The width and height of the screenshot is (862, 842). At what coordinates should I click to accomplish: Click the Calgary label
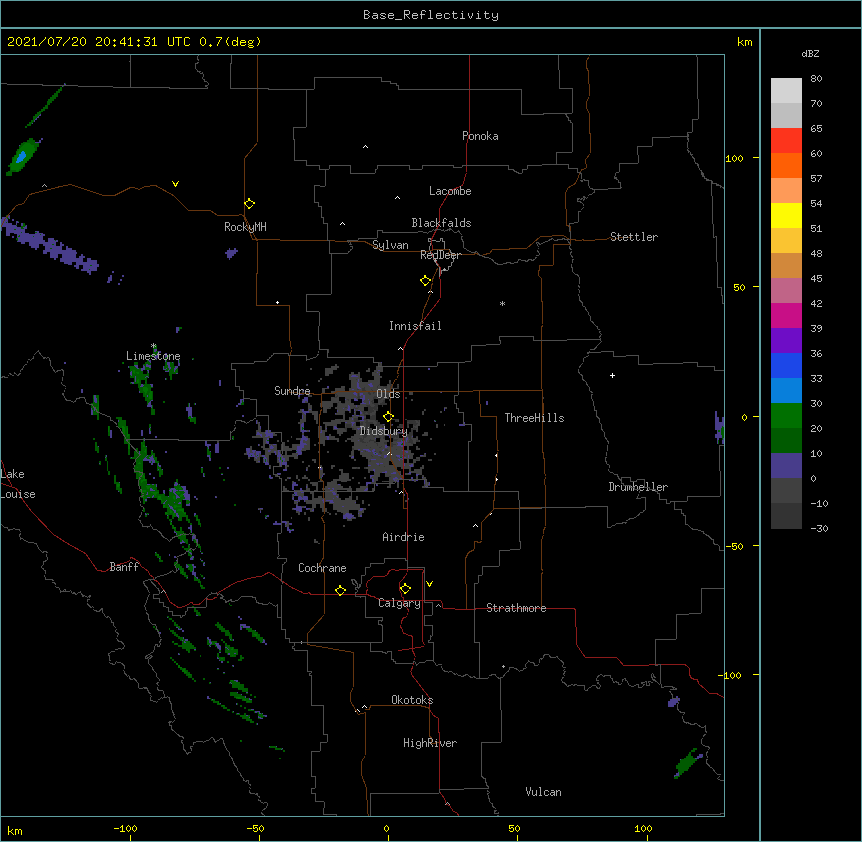click(x=399, y=603)
